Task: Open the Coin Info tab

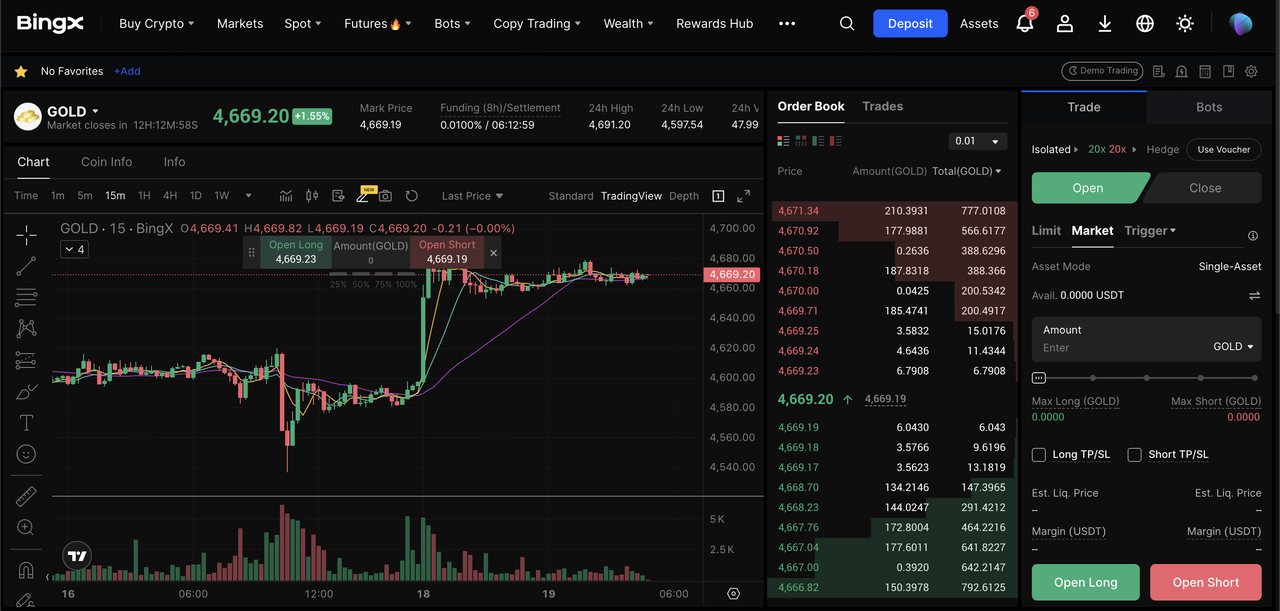Action: [106, 162]
